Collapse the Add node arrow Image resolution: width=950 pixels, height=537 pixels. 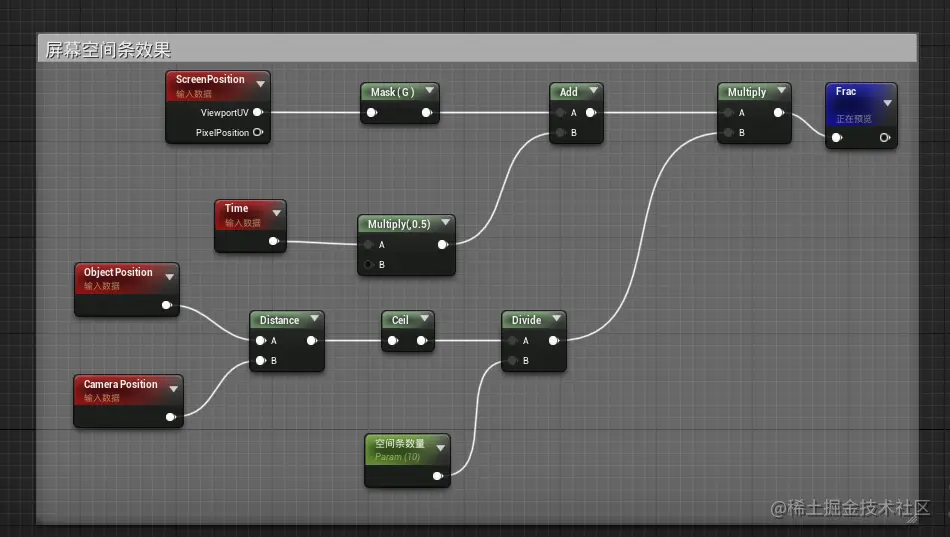(x=594, y=90)
